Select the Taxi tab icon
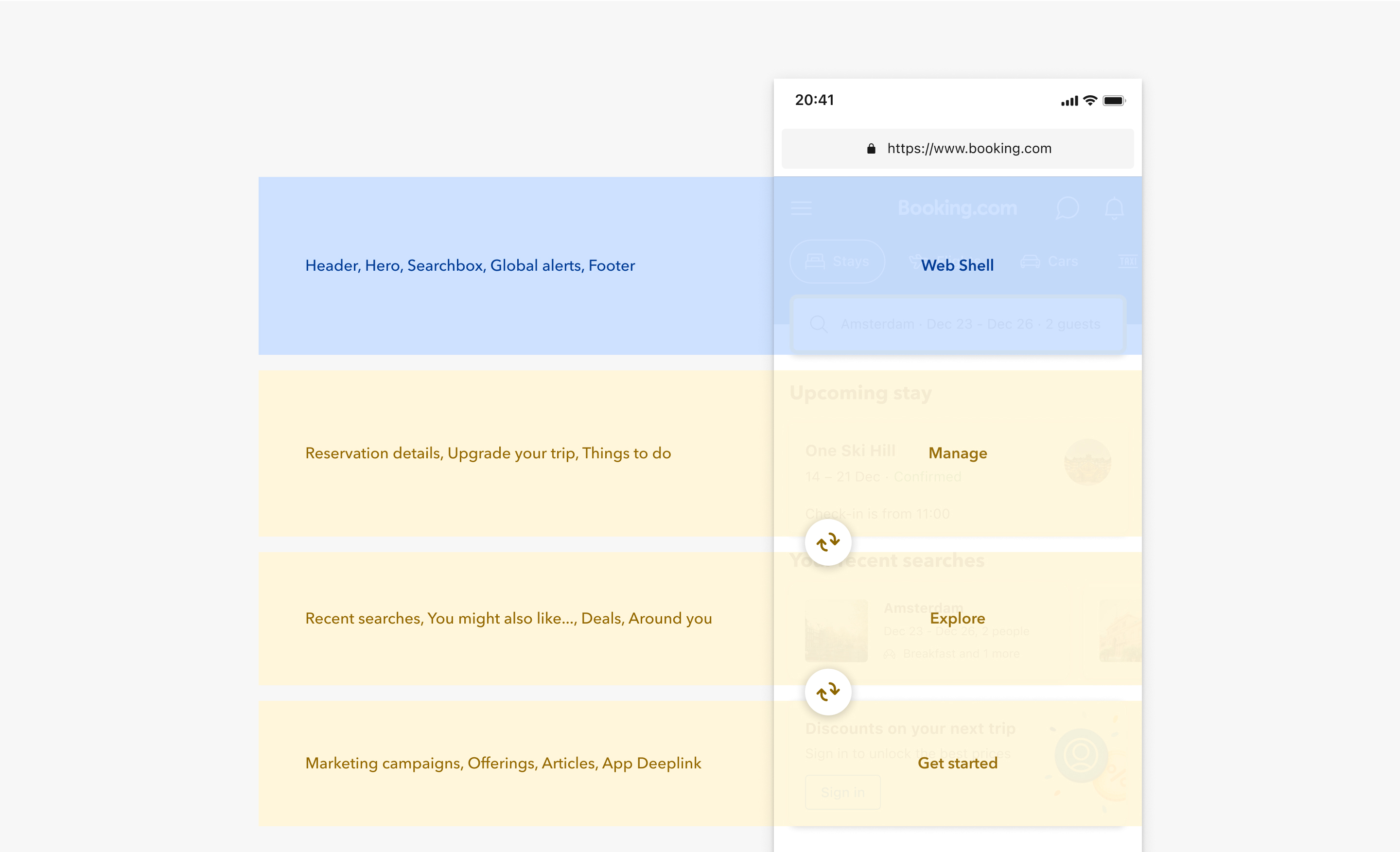Image resolution: width=1400 pixels, height=852 pixels. coord(1128,261)
